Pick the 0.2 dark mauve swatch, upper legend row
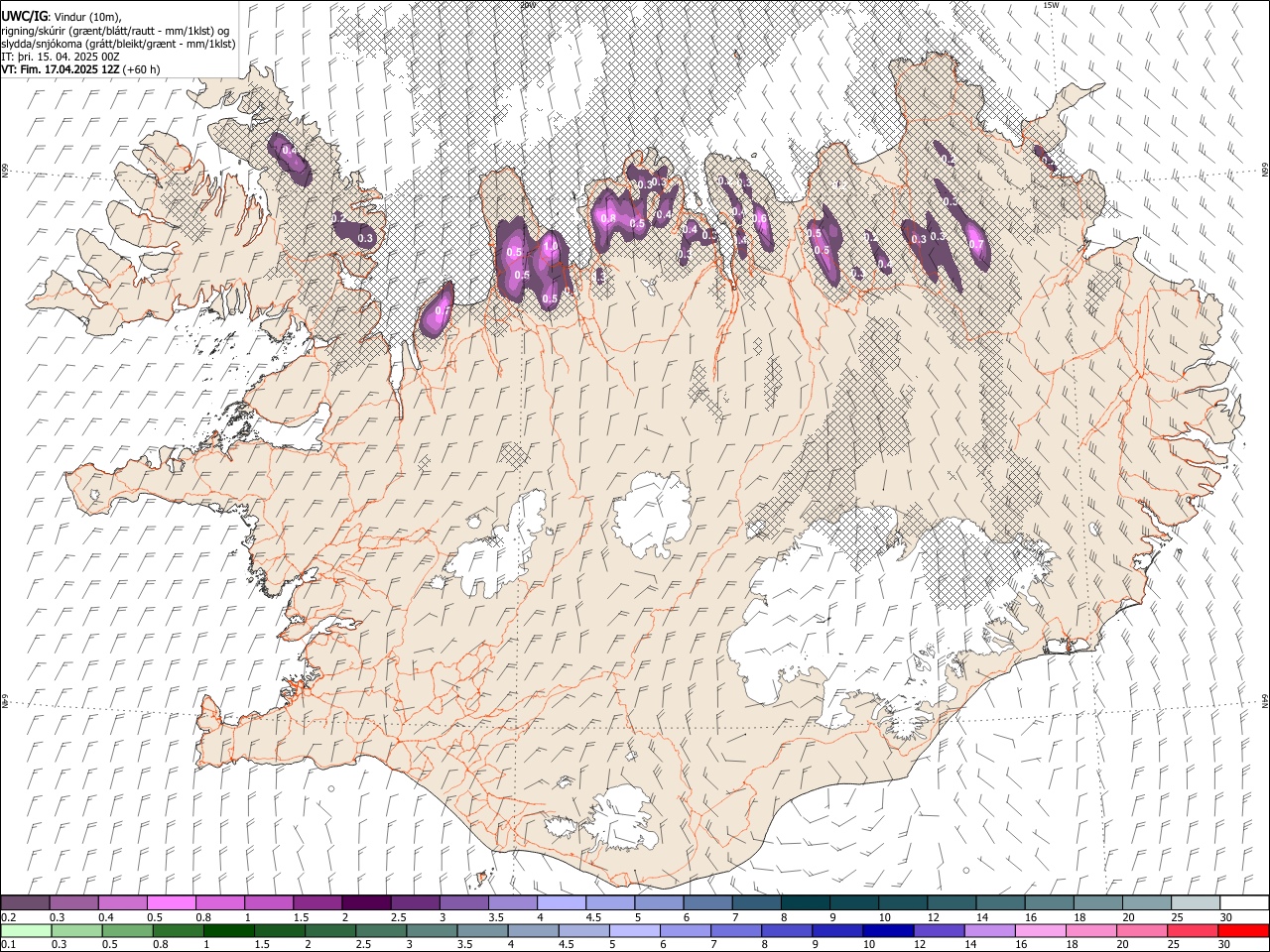Viewport: 1270px width, 952px height. tap(25, 902)
